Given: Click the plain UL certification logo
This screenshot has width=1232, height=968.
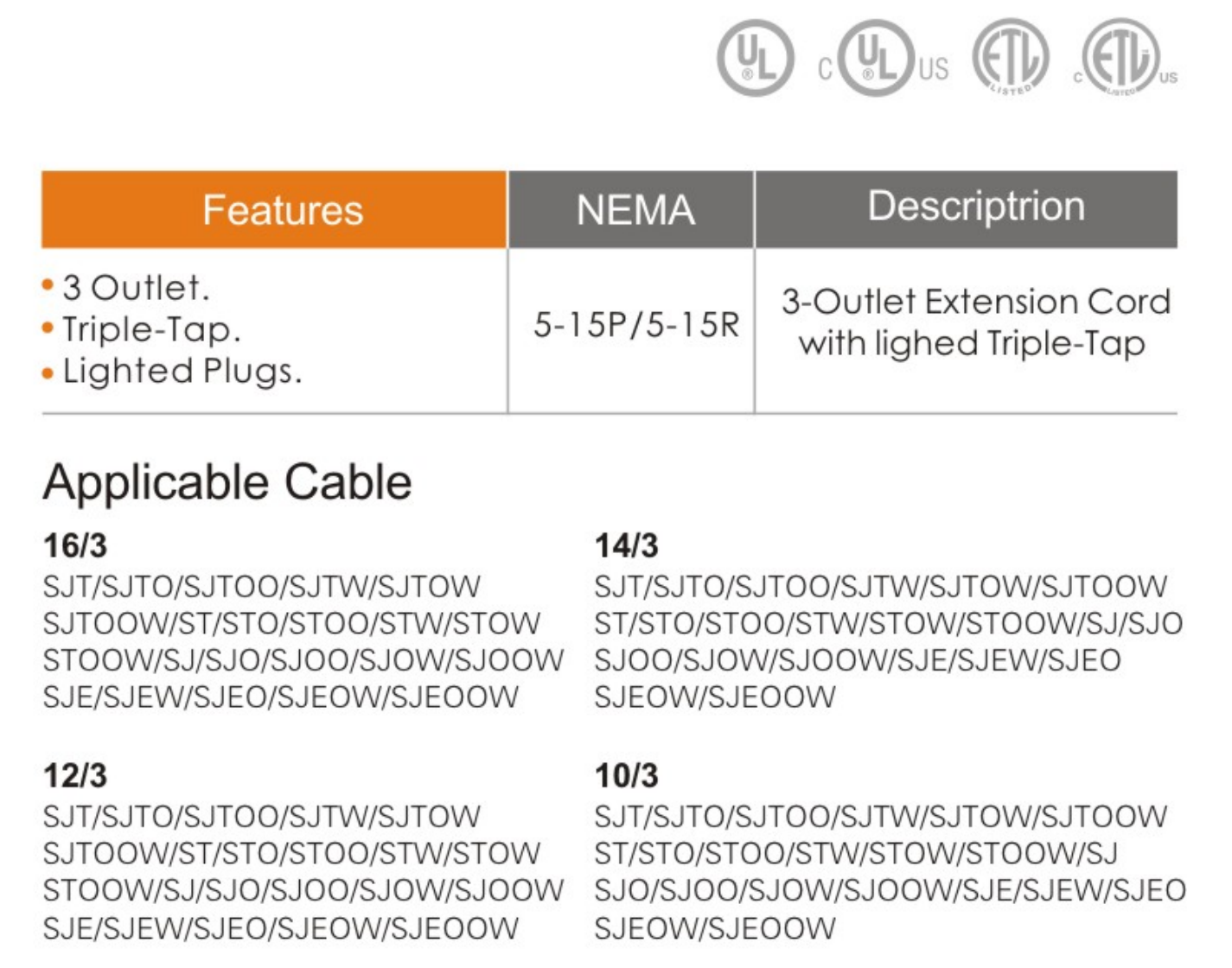Looking at the screenshot, I should pos(755,58).
